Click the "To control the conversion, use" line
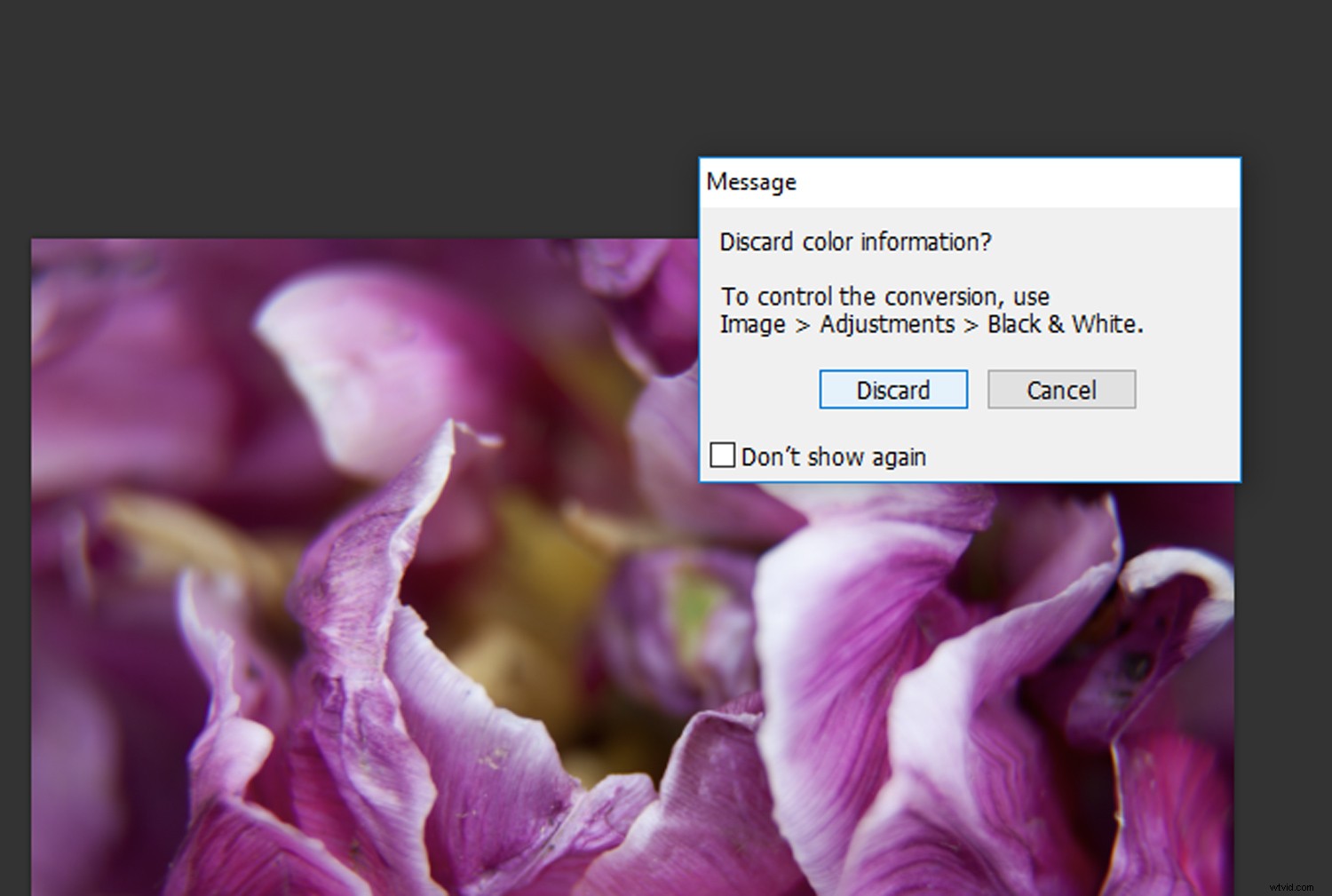Viewport: 1332px width, 896px height. pos(884,296)
